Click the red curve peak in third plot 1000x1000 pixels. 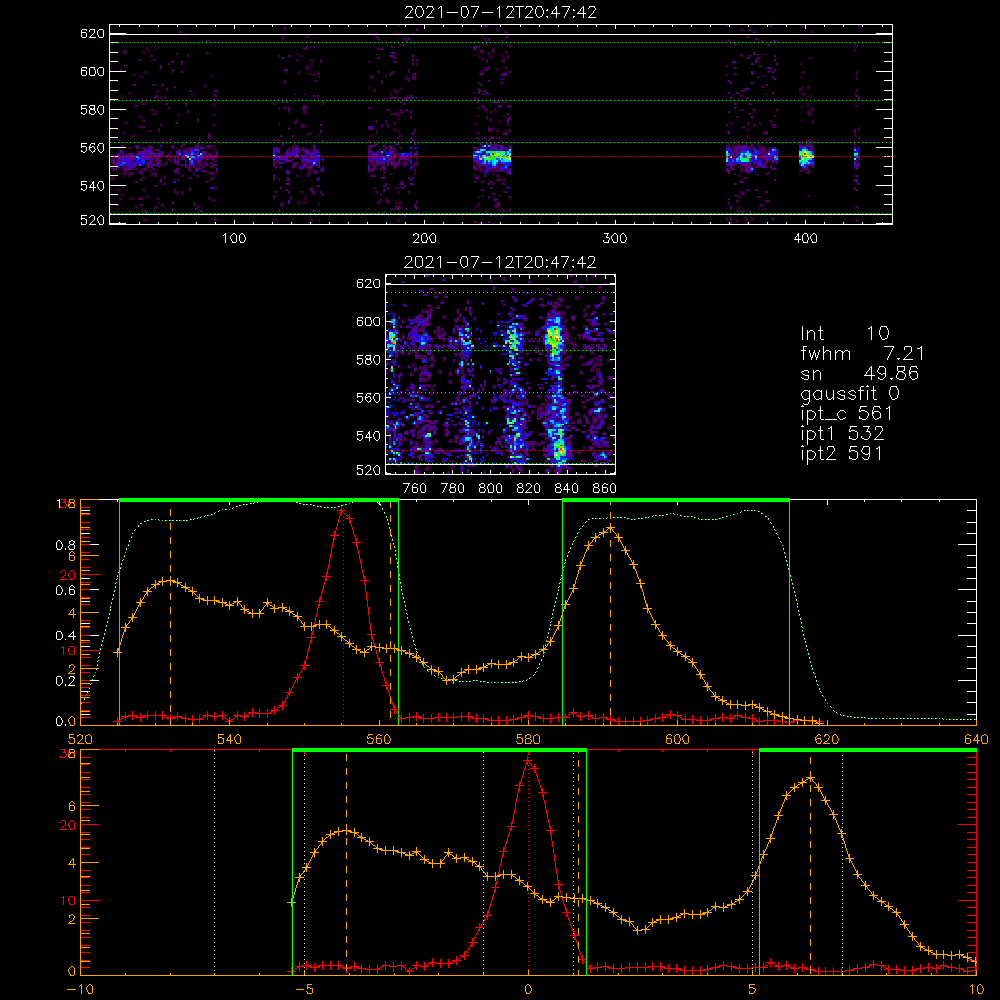tap(342, 510)
